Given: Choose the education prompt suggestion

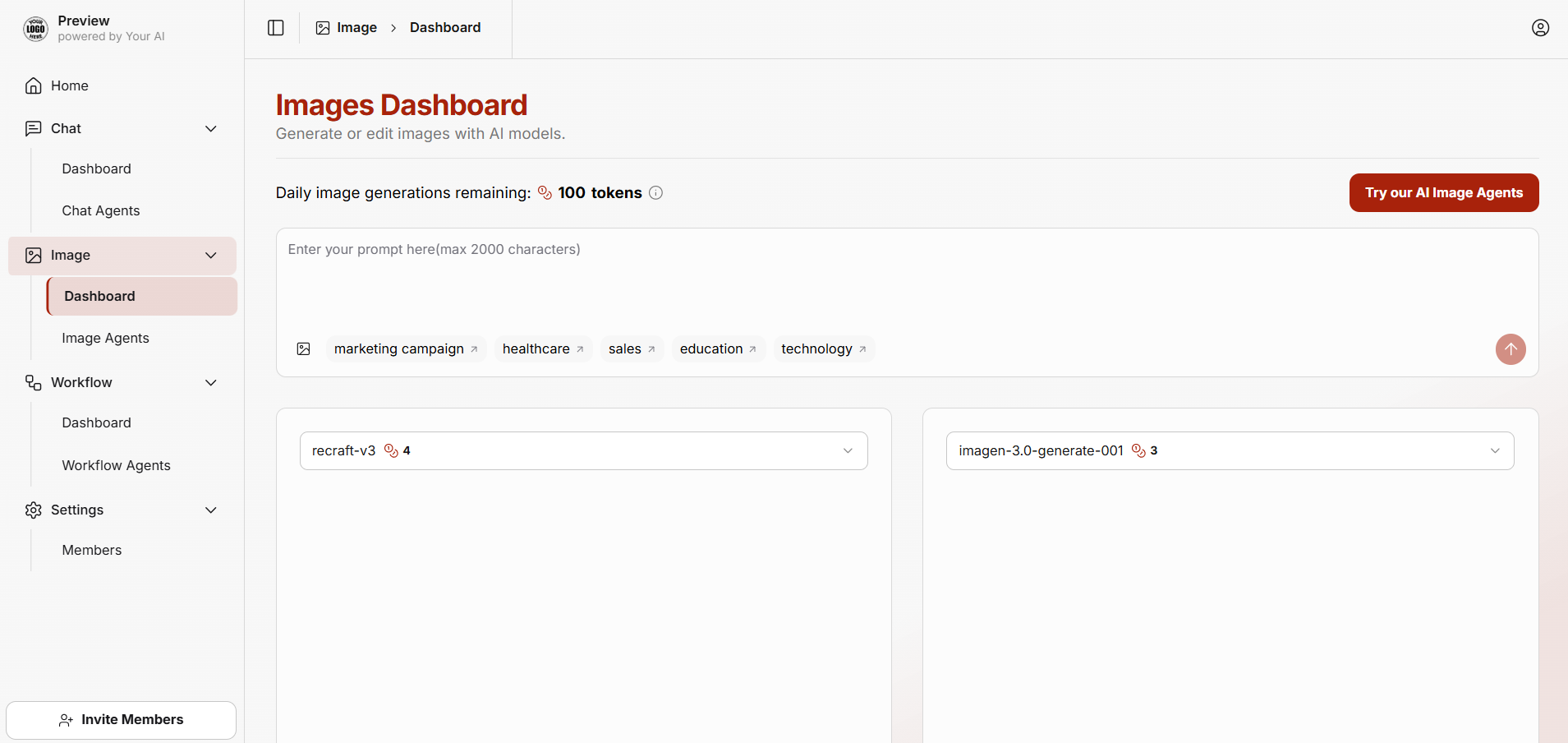Looking at the screenshot, I should (x=719, y=349).
